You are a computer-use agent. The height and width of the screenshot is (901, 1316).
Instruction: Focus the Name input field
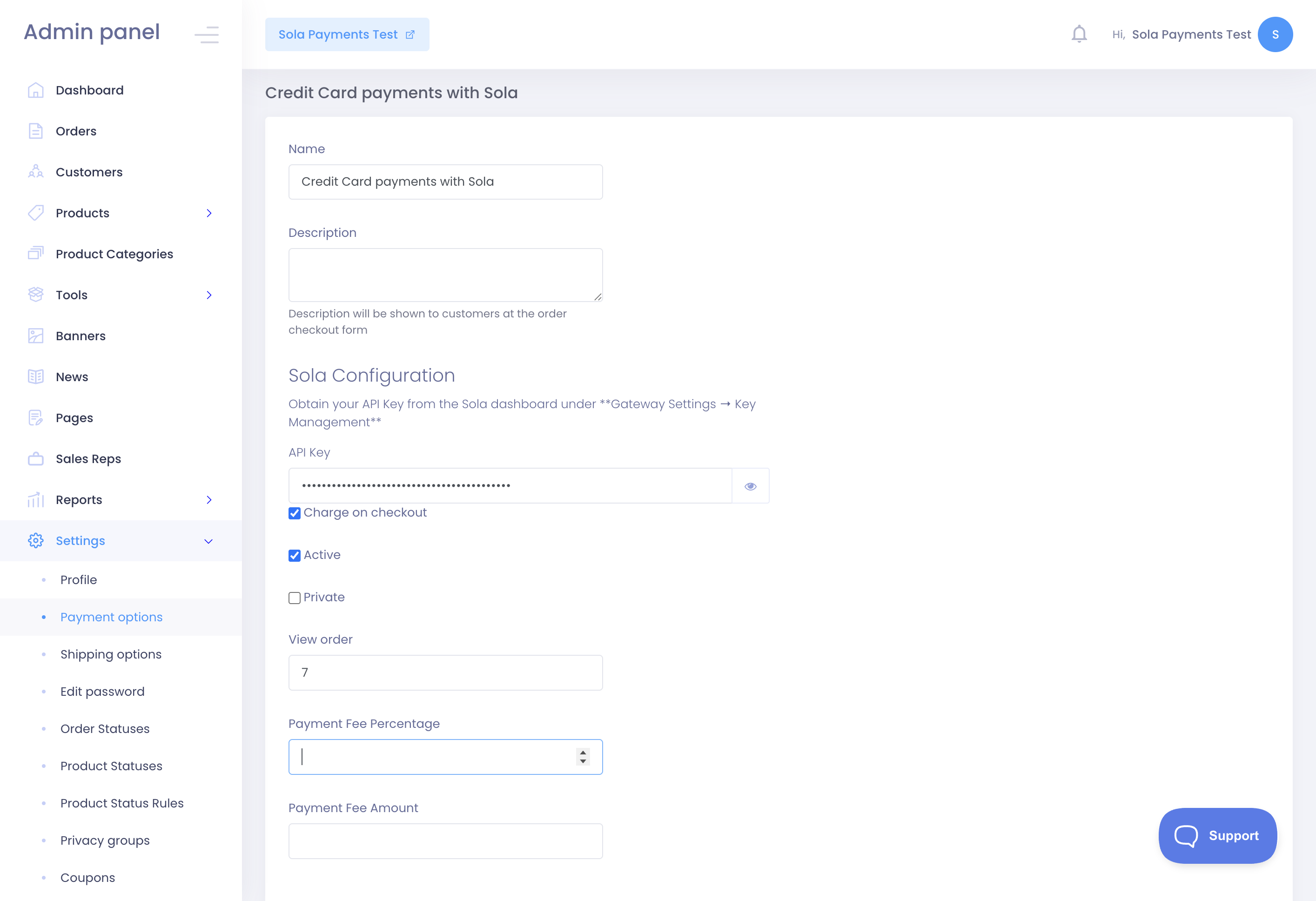[x=446, y=182]
